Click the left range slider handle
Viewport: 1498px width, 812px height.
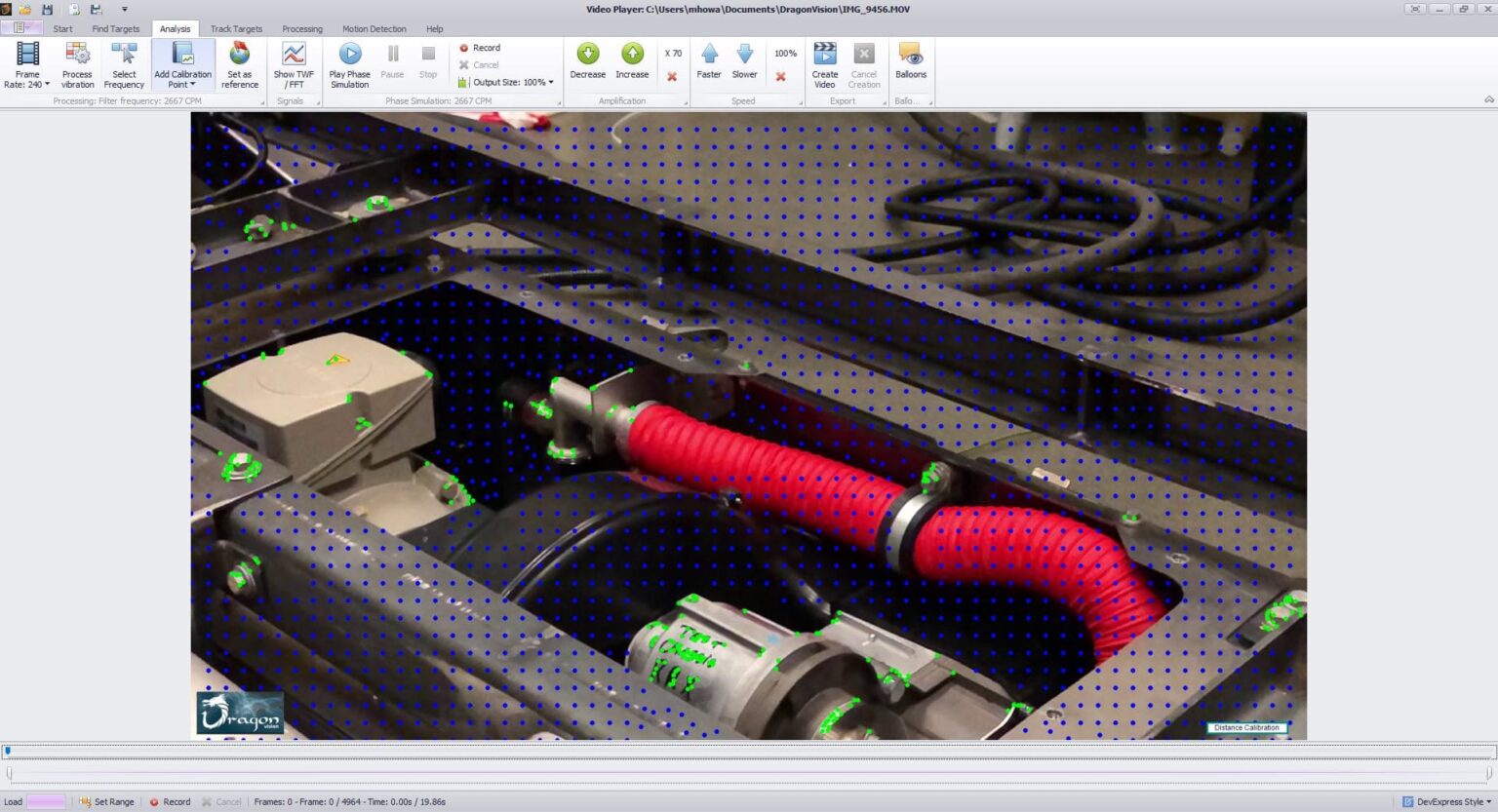(10, 773)
